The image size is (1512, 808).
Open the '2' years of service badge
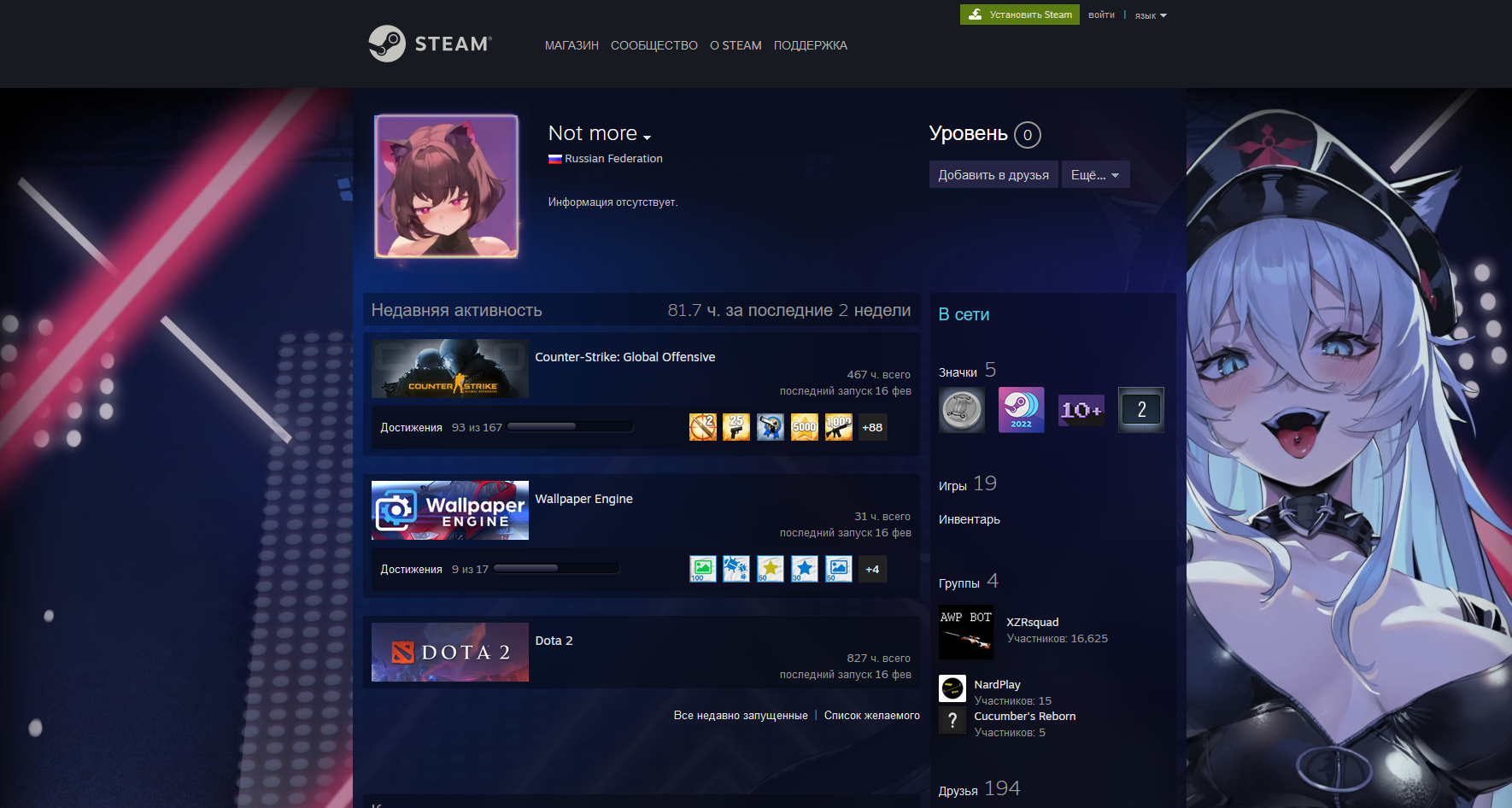click(x=1141, y=410)
